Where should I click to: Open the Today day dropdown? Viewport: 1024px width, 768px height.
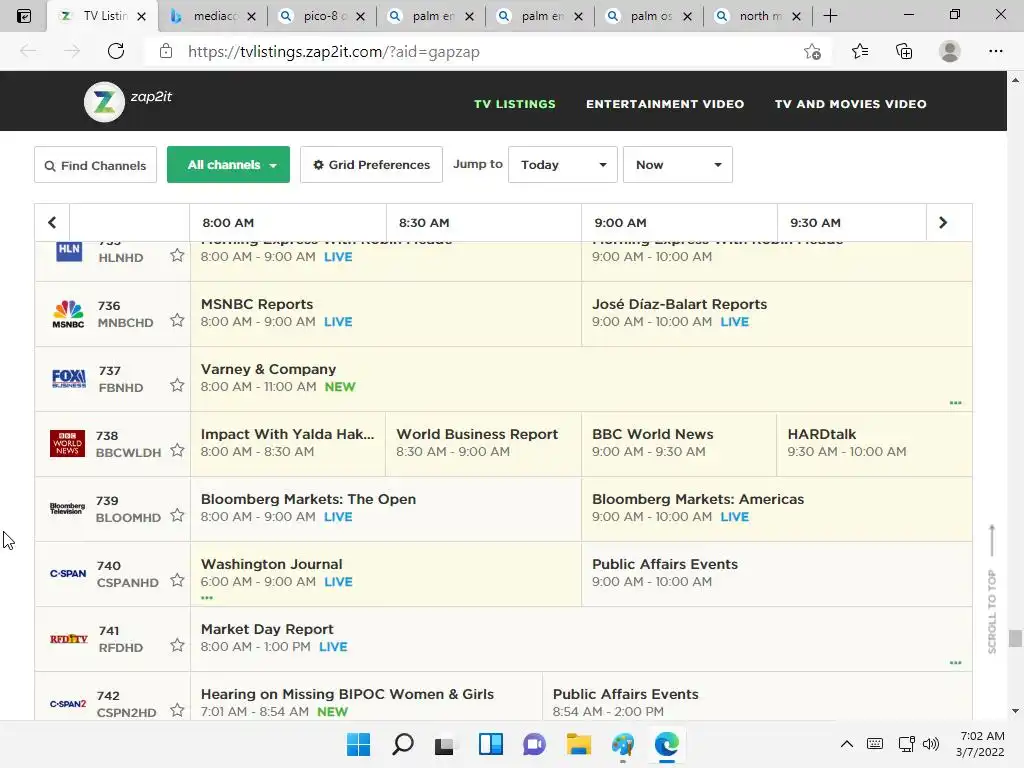[562, 165]
